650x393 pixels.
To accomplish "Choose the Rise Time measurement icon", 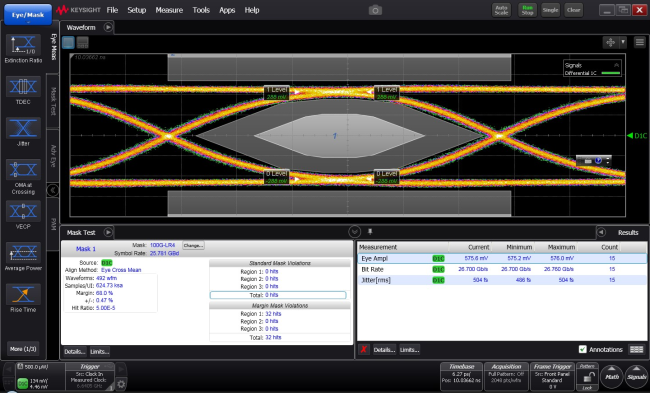I will point(23,294).
